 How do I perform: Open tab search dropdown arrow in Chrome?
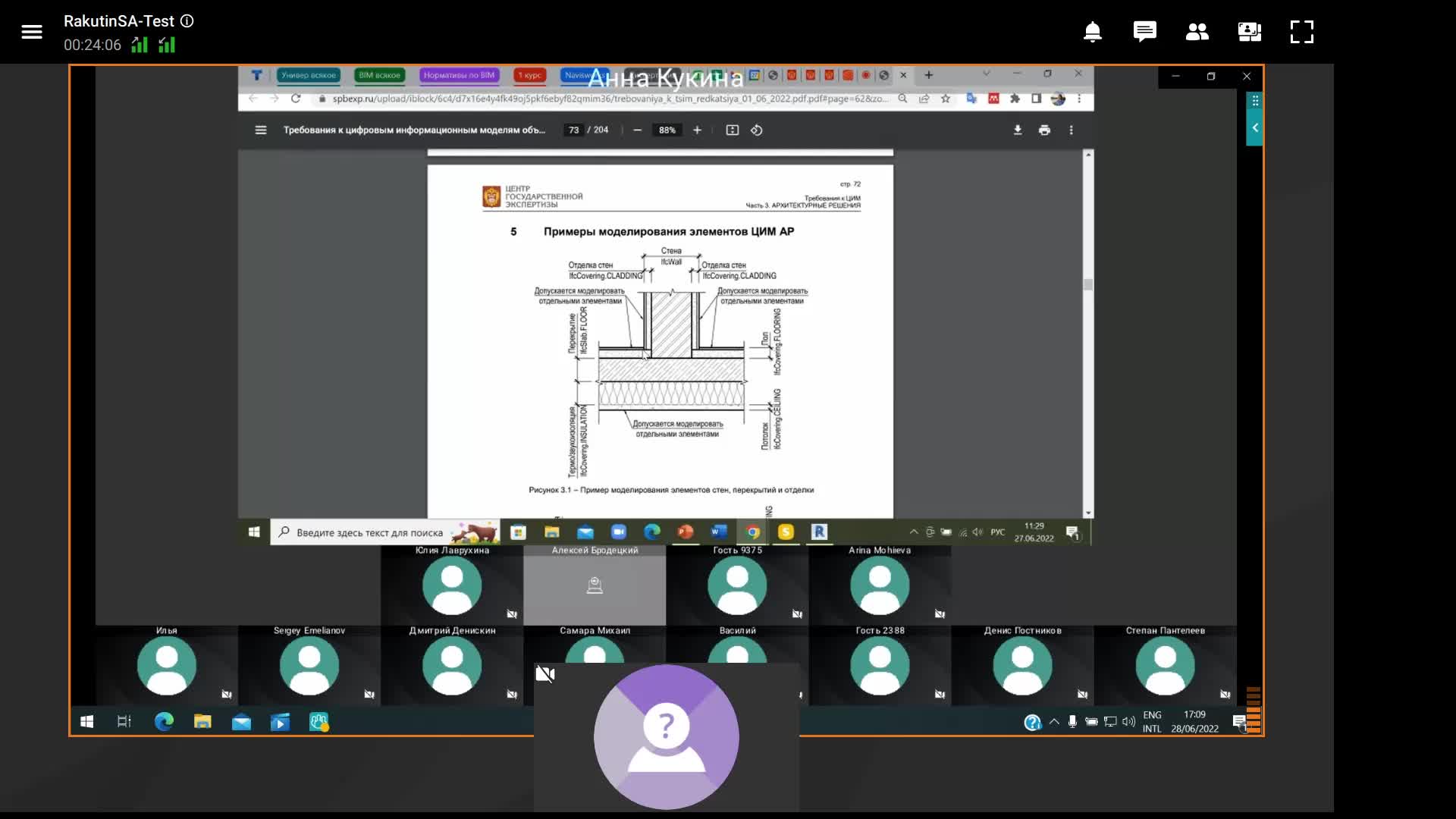coord(986,74)
